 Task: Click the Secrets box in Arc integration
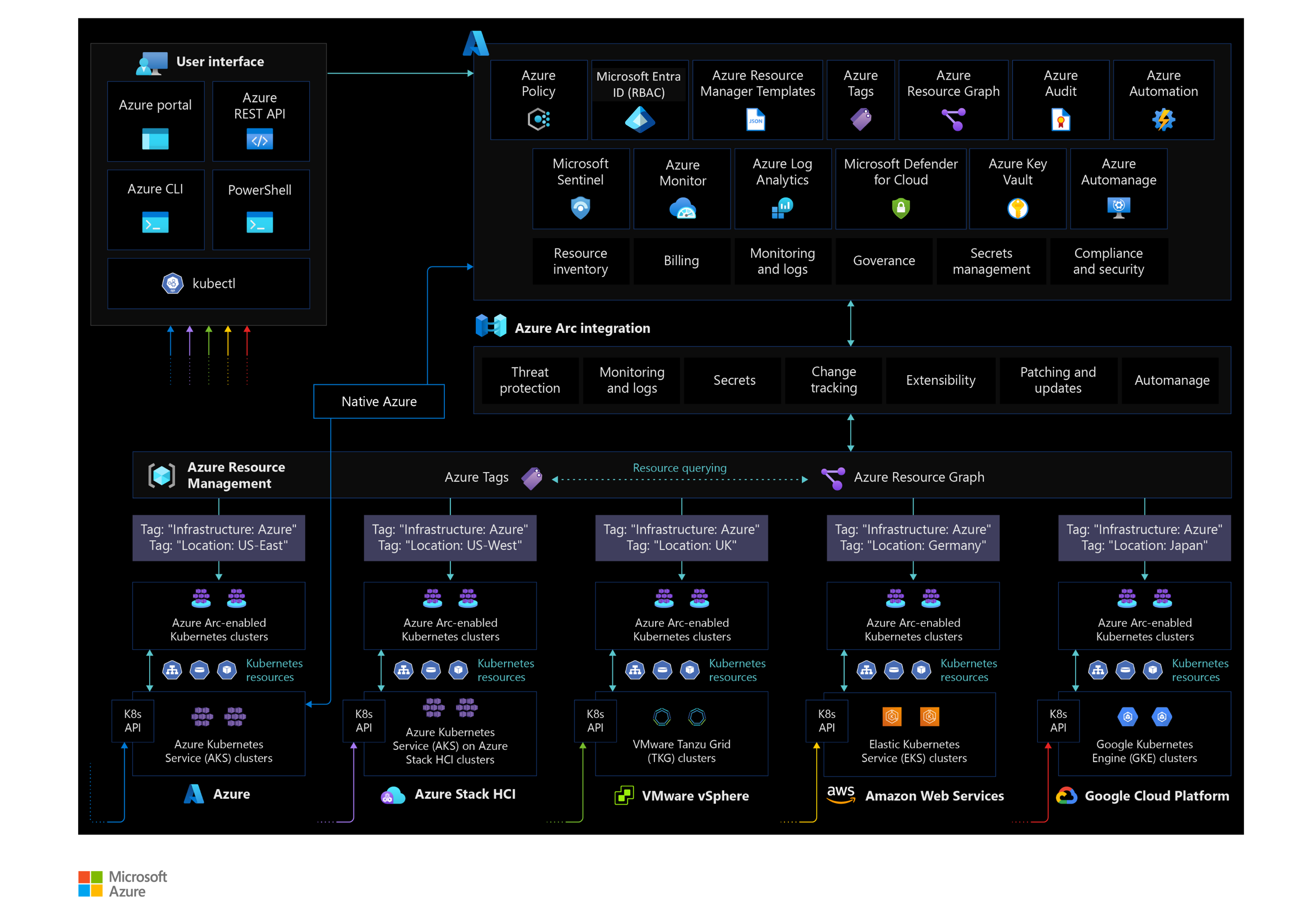(733, 380)
